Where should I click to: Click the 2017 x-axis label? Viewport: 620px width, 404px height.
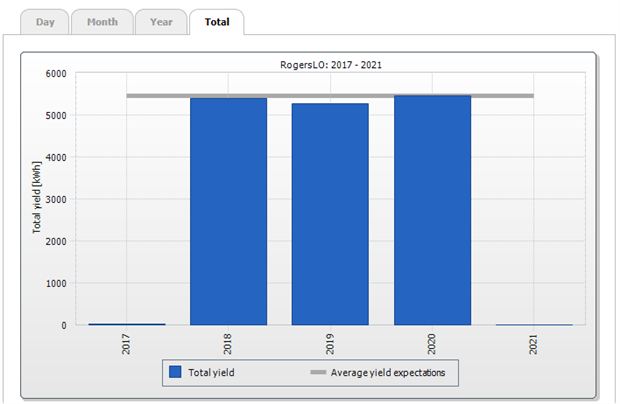click(x=126, y=344)
